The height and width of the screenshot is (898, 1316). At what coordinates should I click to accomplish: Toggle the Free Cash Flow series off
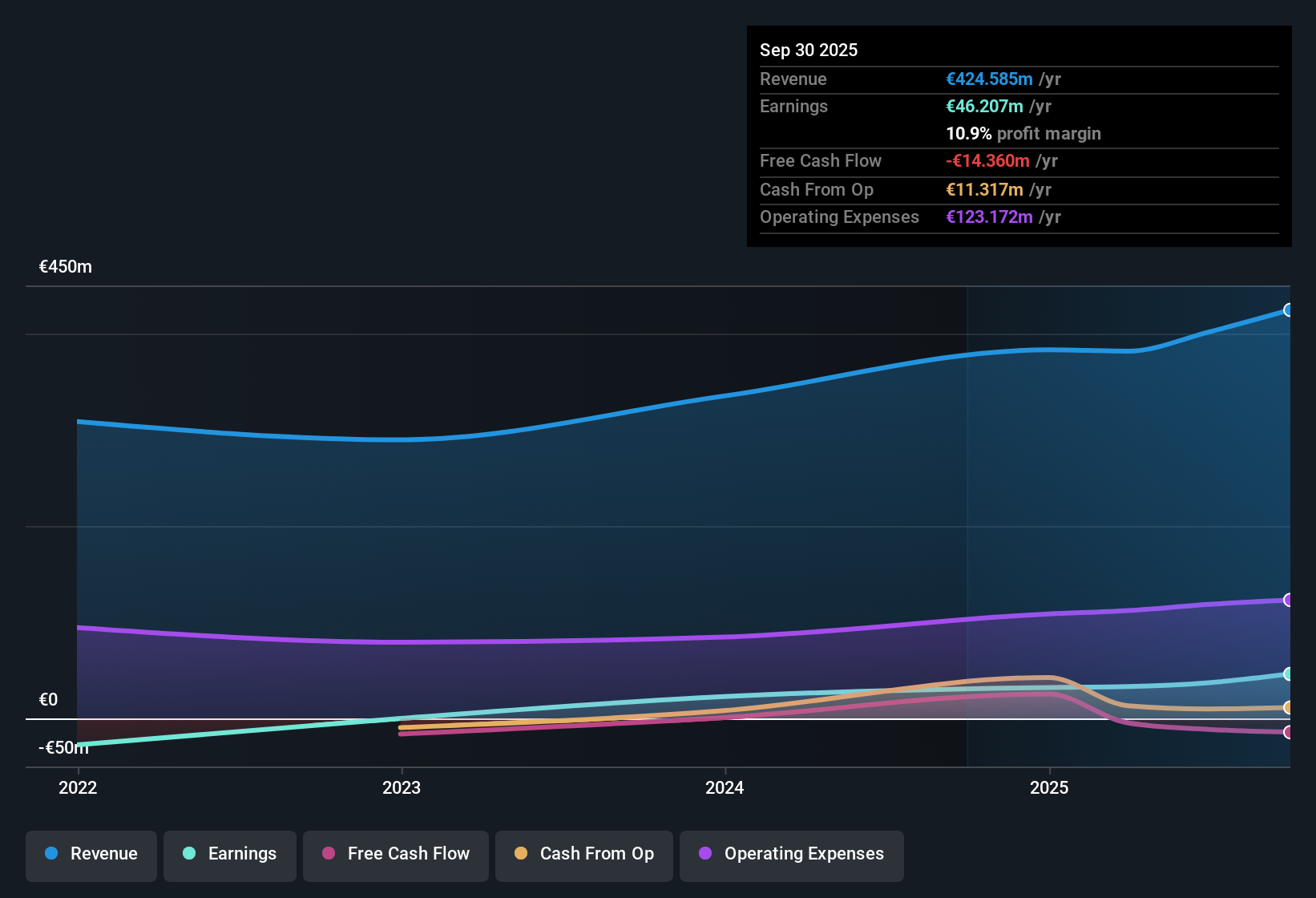395,854
